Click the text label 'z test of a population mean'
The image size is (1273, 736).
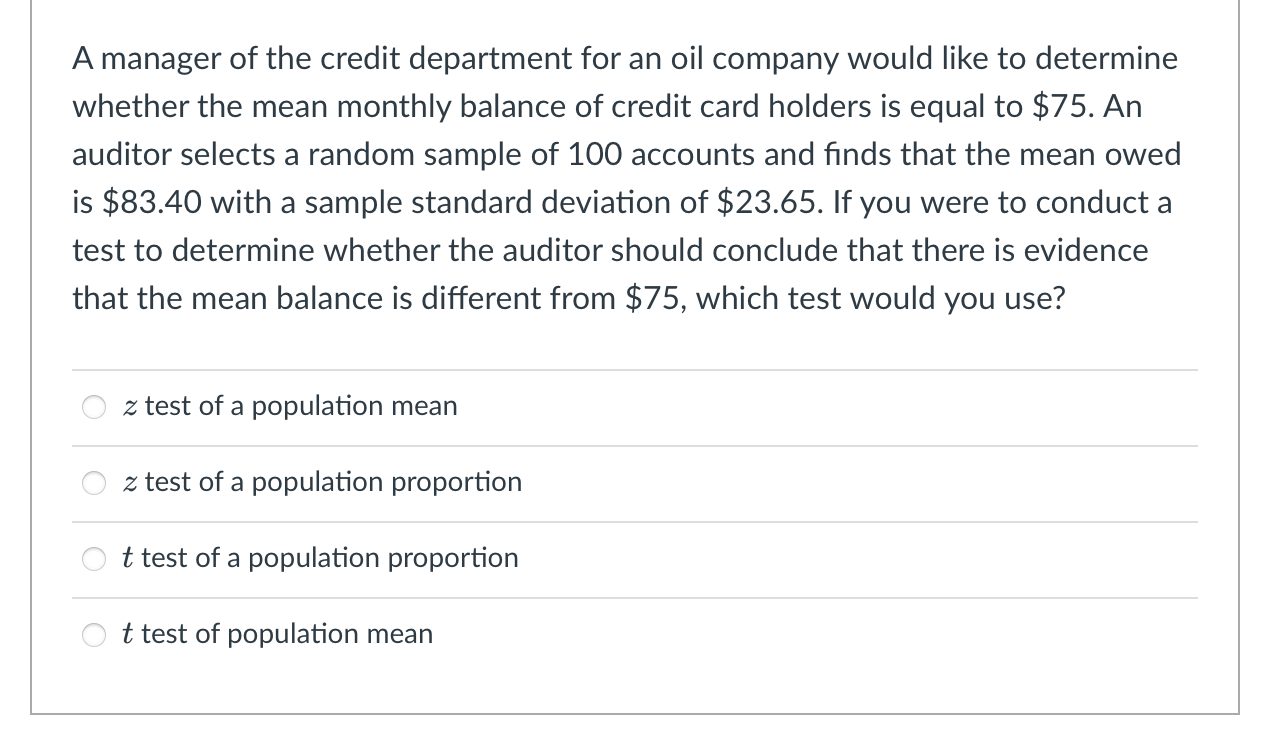[290, 407]
